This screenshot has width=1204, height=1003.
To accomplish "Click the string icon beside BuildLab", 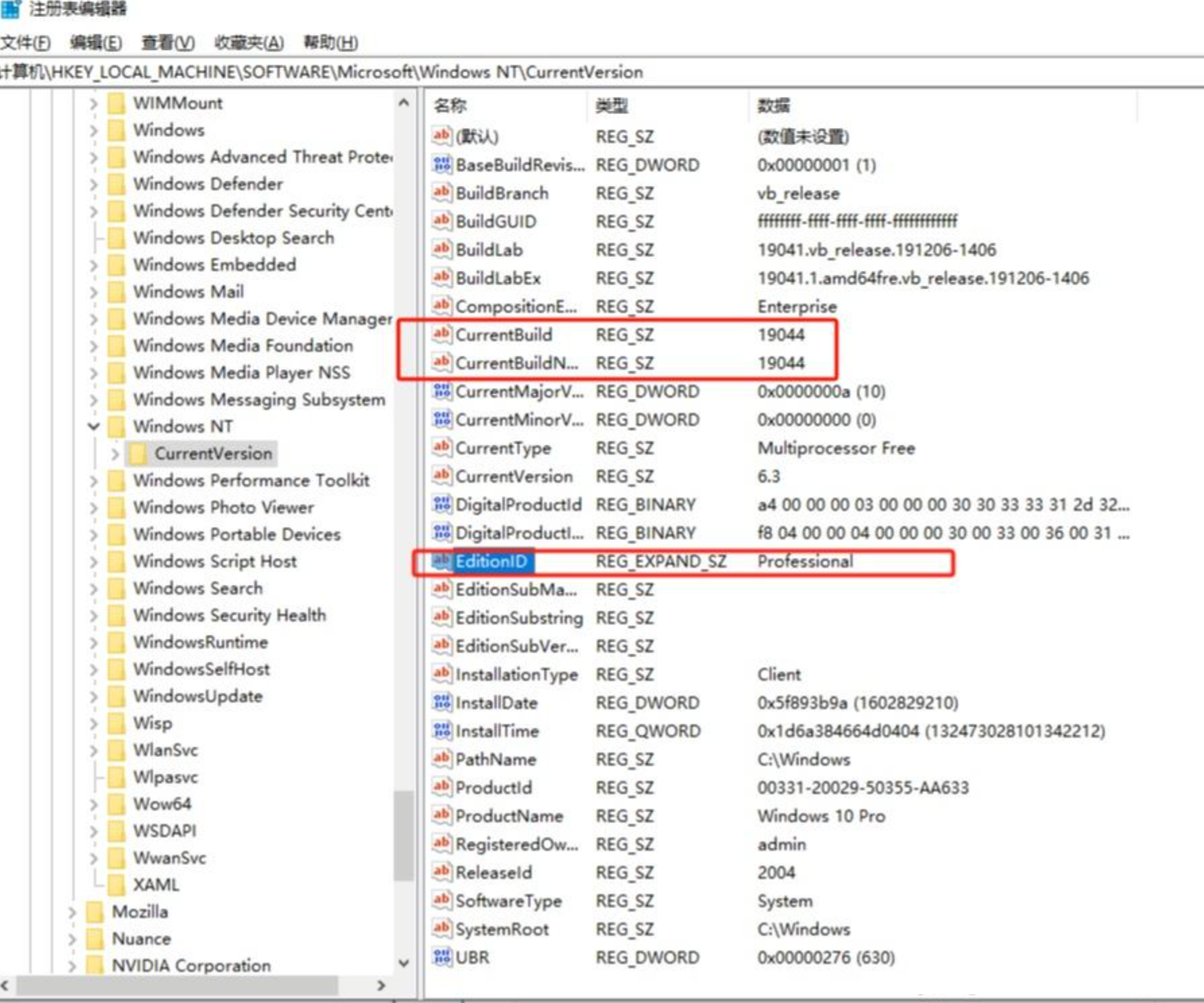I will tap(442, 249).
